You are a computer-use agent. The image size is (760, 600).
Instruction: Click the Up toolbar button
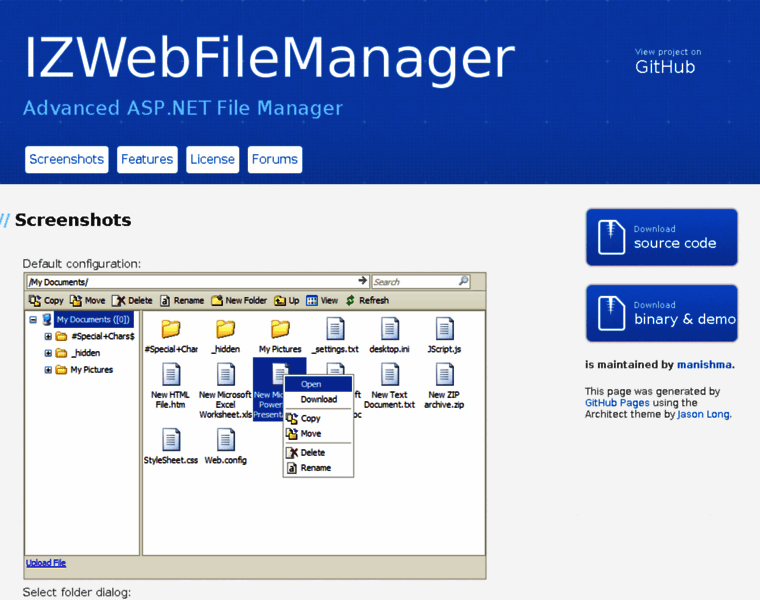pos(286,300)
